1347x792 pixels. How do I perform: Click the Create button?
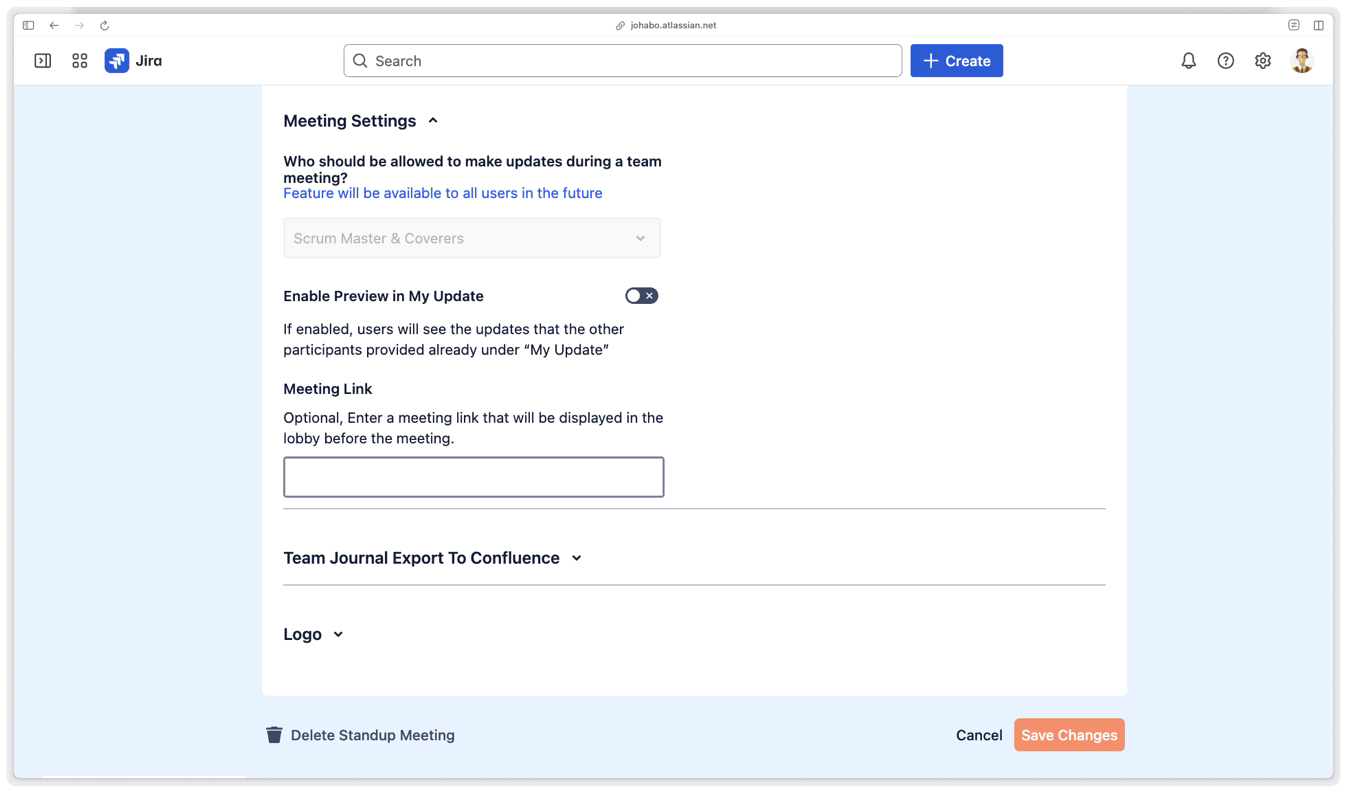[x=956, y=61]
